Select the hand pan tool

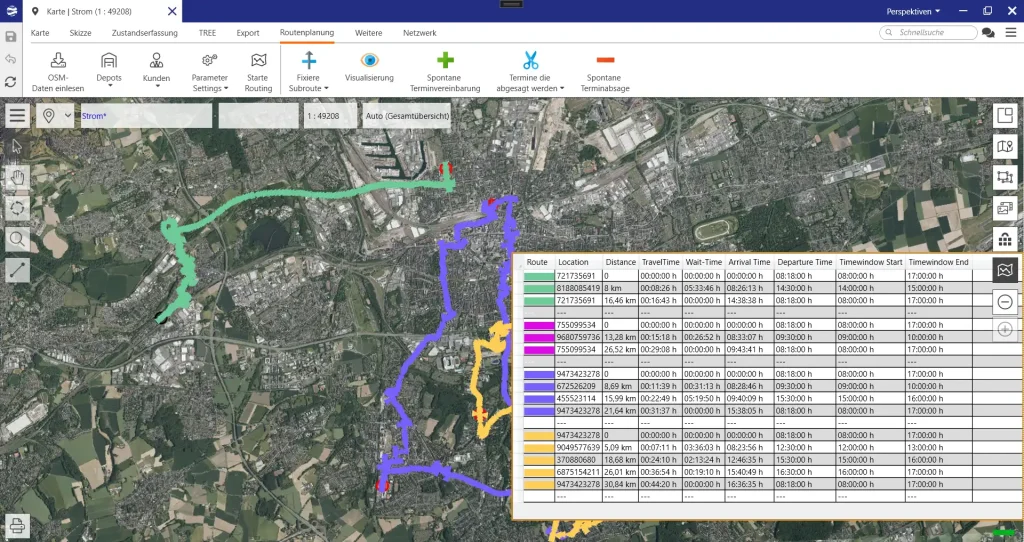(x=18, y=177)
